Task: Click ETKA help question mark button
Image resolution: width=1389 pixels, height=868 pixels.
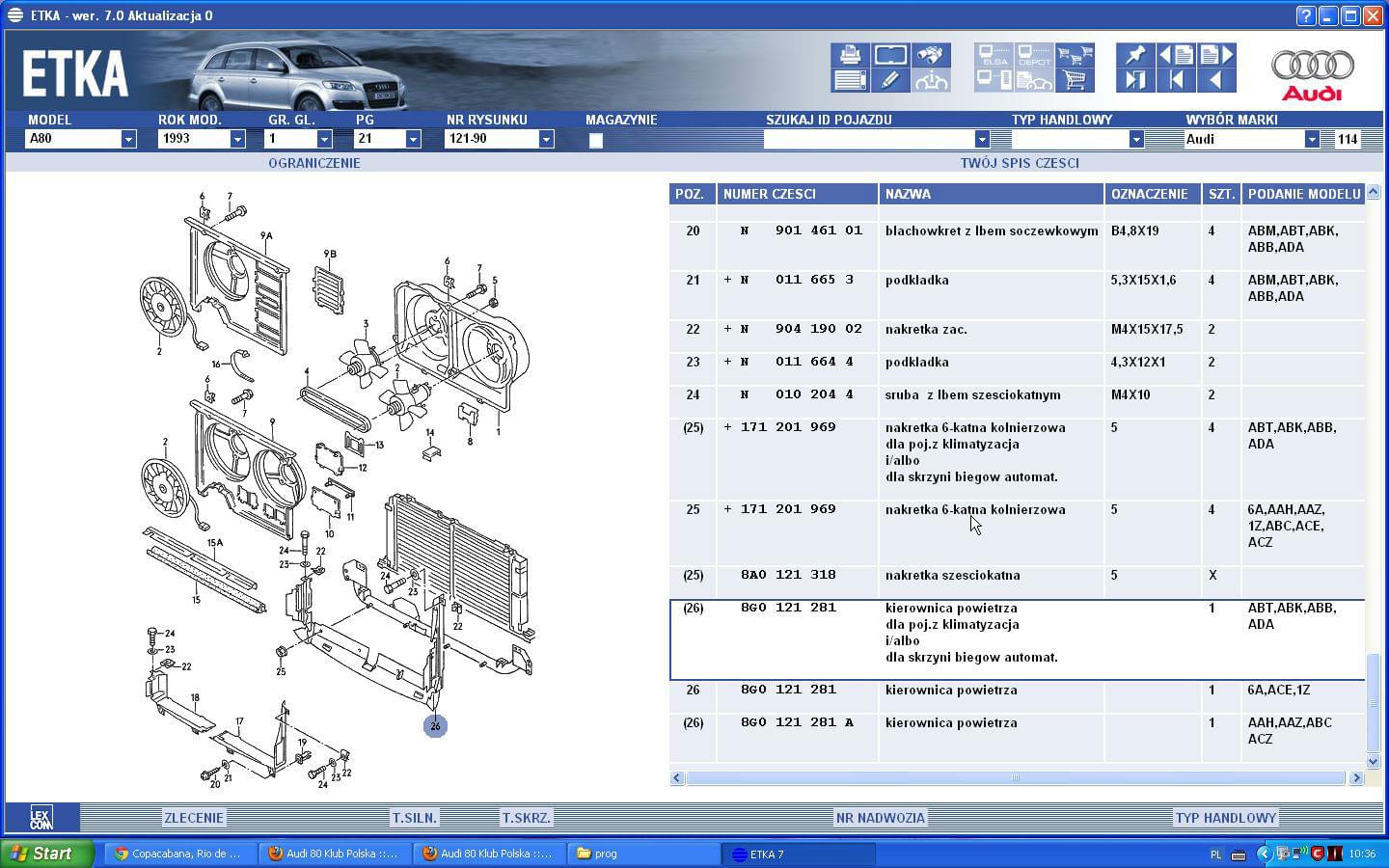Action: click(x=1305, y=15)
